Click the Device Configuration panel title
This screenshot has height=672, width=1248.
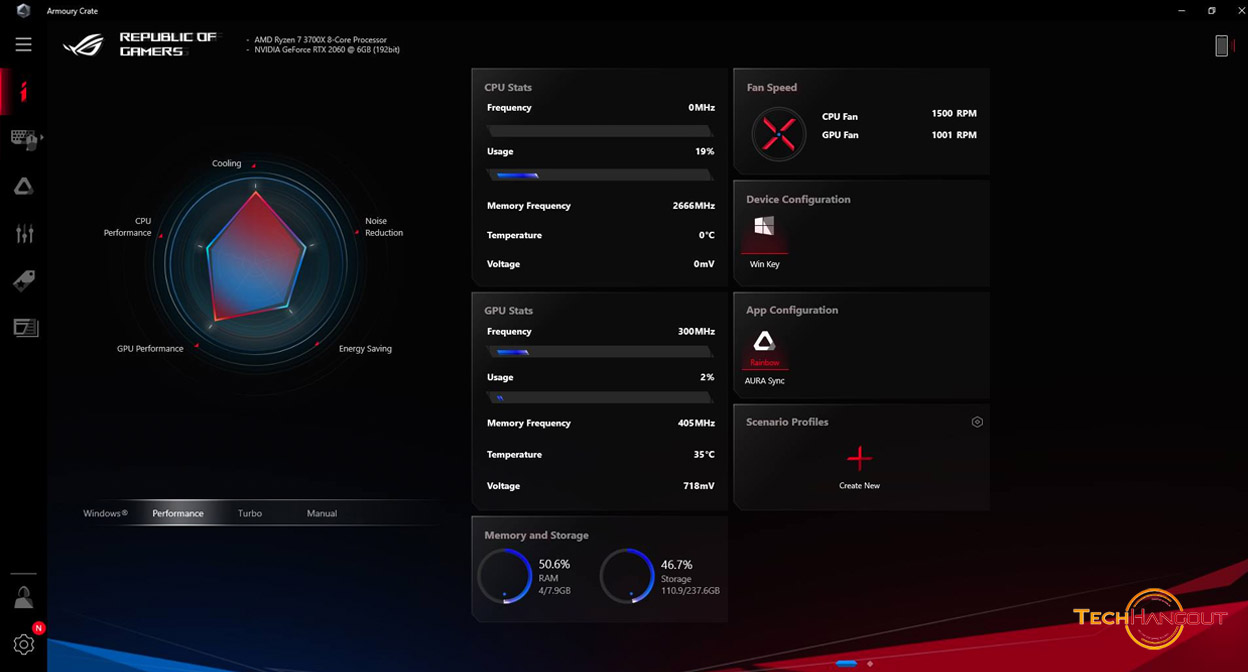pyautogui.click(x=798, y=200)
